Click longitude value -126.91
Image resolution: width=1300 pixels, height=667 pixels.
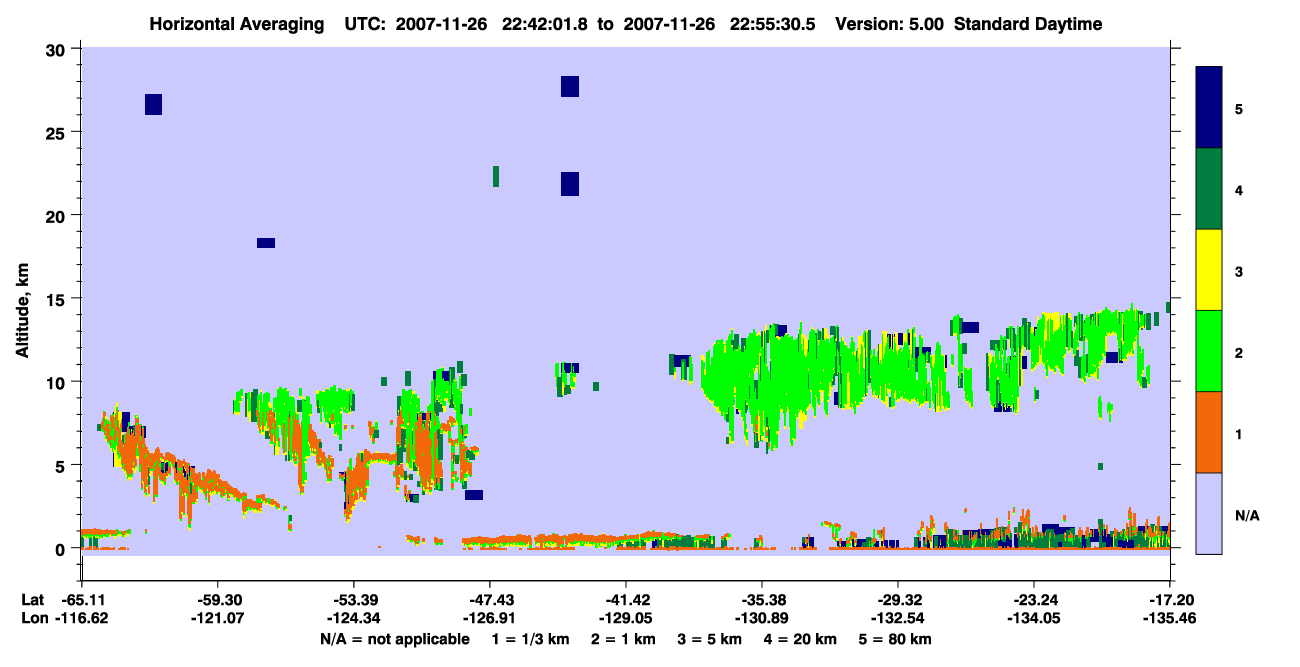pyautogui.click(x=489, y=619)
